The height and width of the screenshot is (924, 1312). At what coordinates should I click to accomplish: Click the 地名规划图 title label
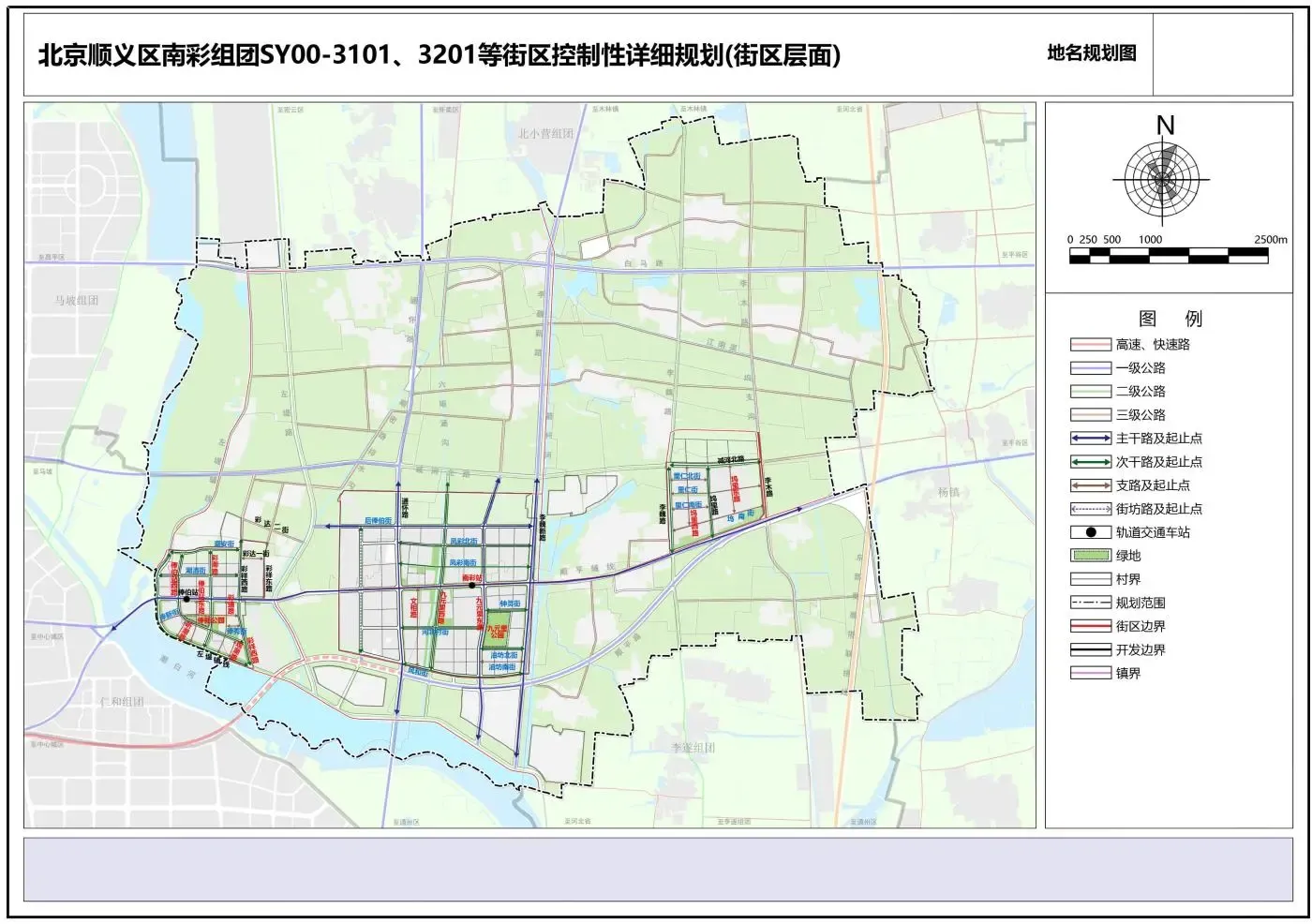pos(1092,53)
